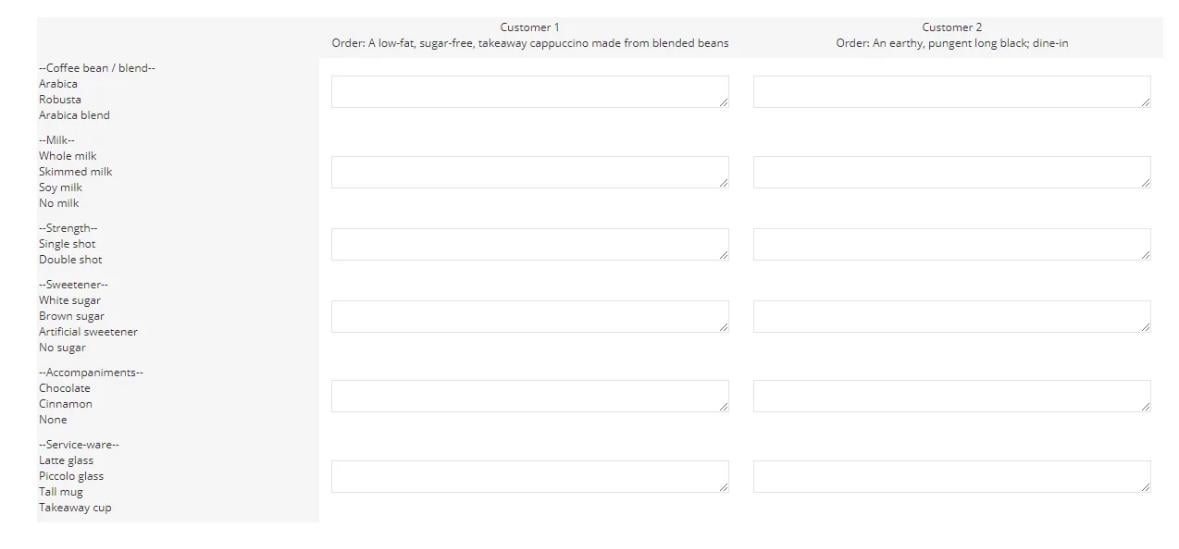Click Customer 2 Service-ware text box
Image resolution: width=1179 pixels, height=549 pixels.
951,477
